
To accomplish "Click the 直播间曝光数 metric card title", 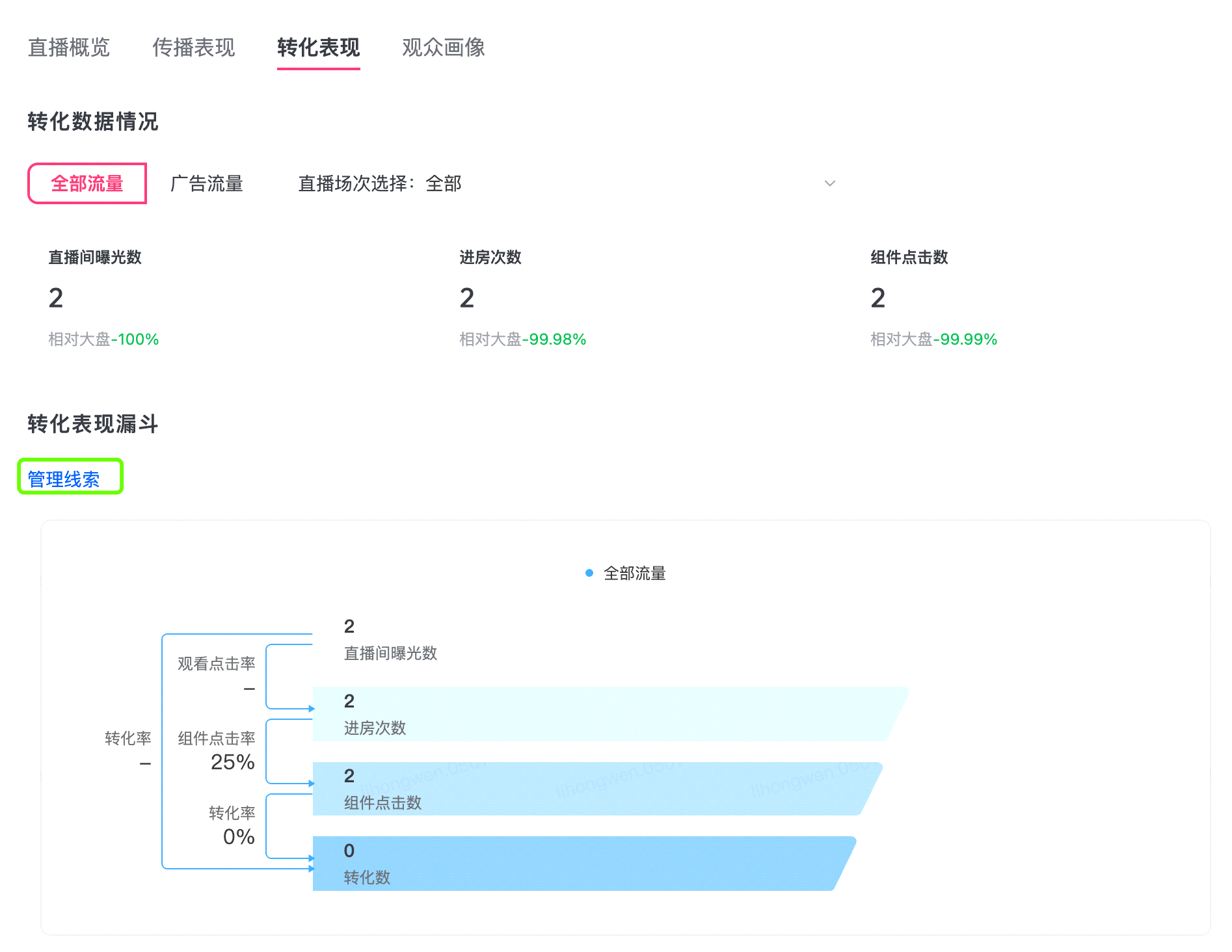I will point(95,258).
